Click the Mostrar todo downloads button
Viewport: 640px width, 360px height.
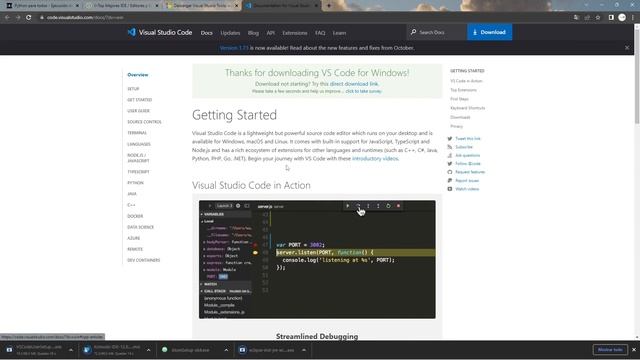[x=610, y=350]
